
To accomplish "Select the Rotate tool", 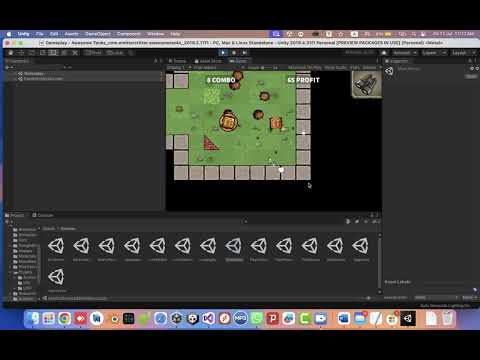I will [31, 53].
